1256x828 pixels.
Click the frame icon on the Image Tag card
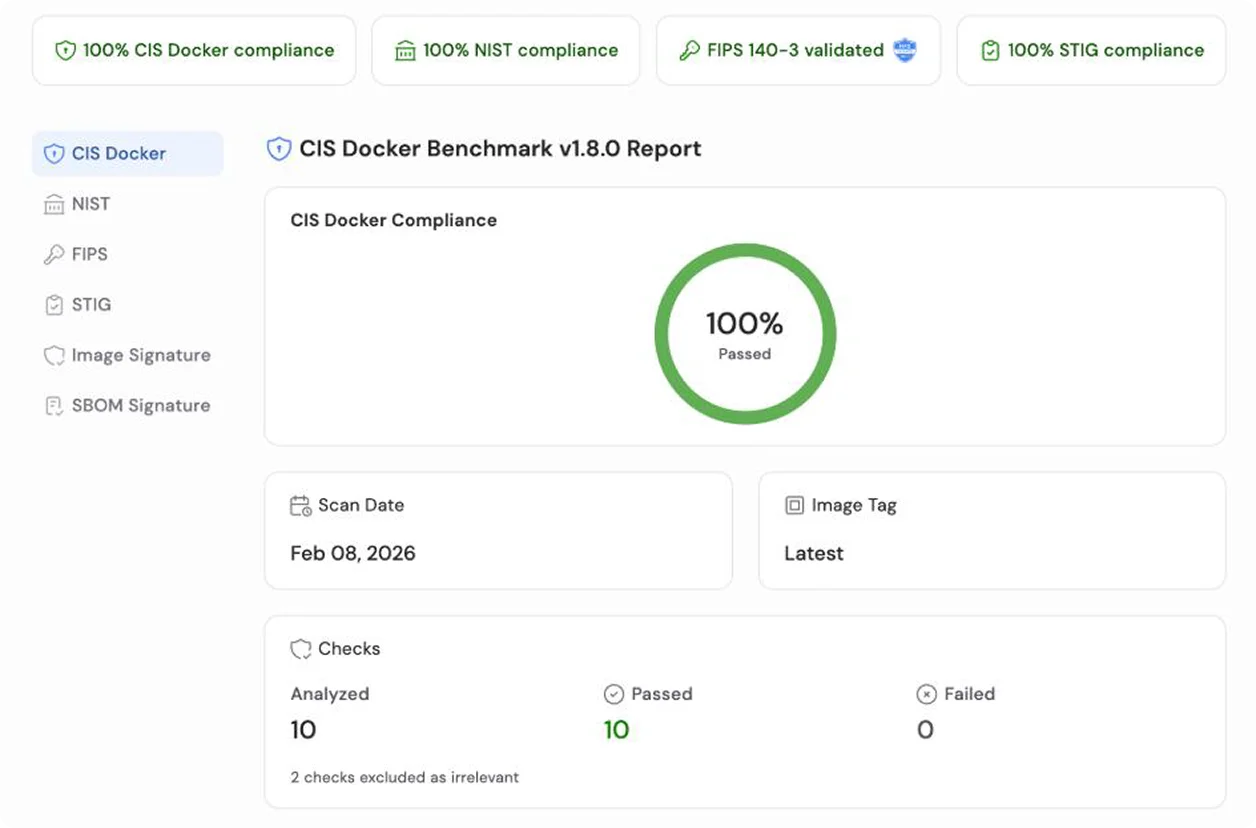(793, 505)
